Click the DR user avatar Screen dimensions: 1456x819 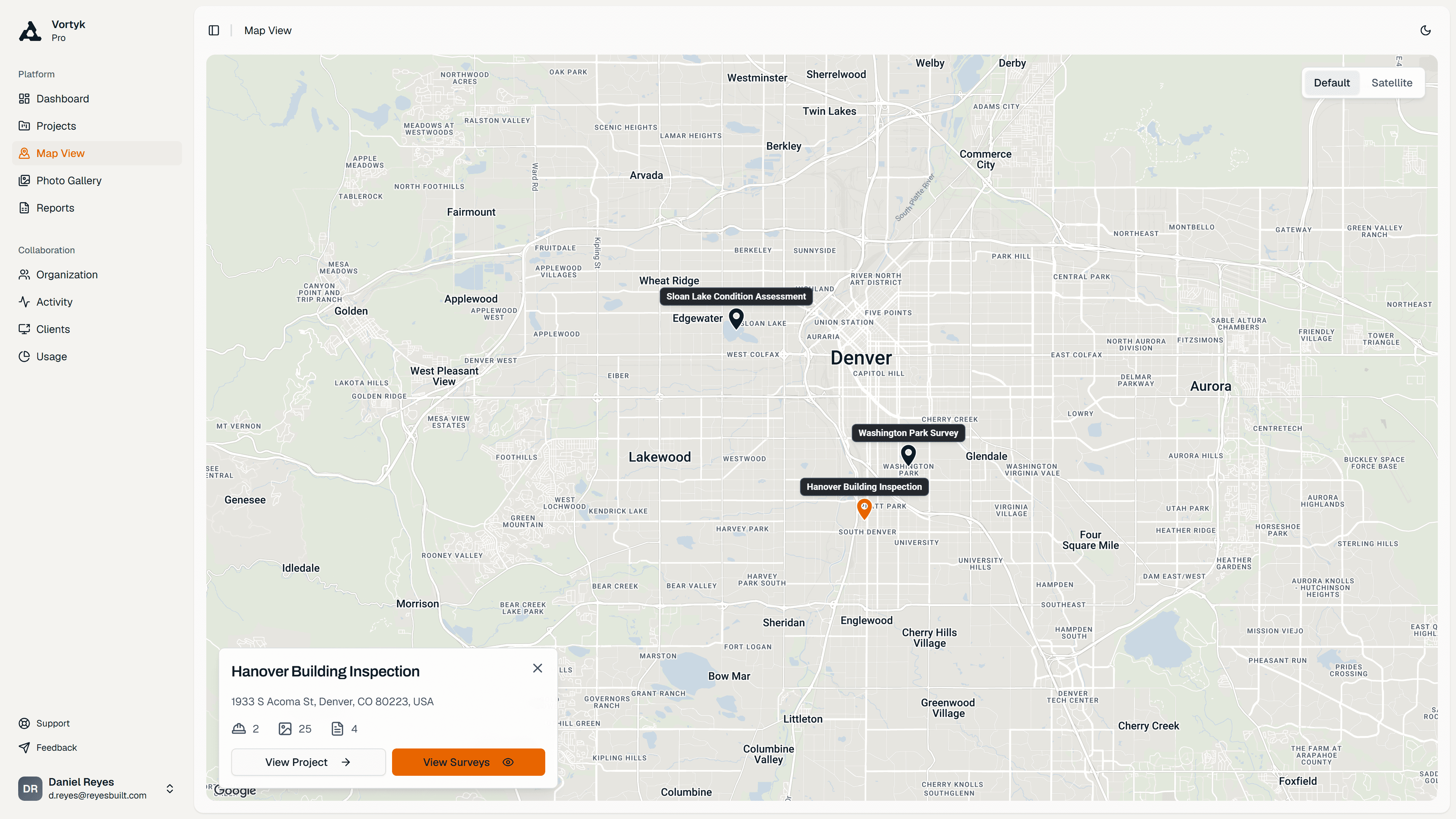coord(30,789)
